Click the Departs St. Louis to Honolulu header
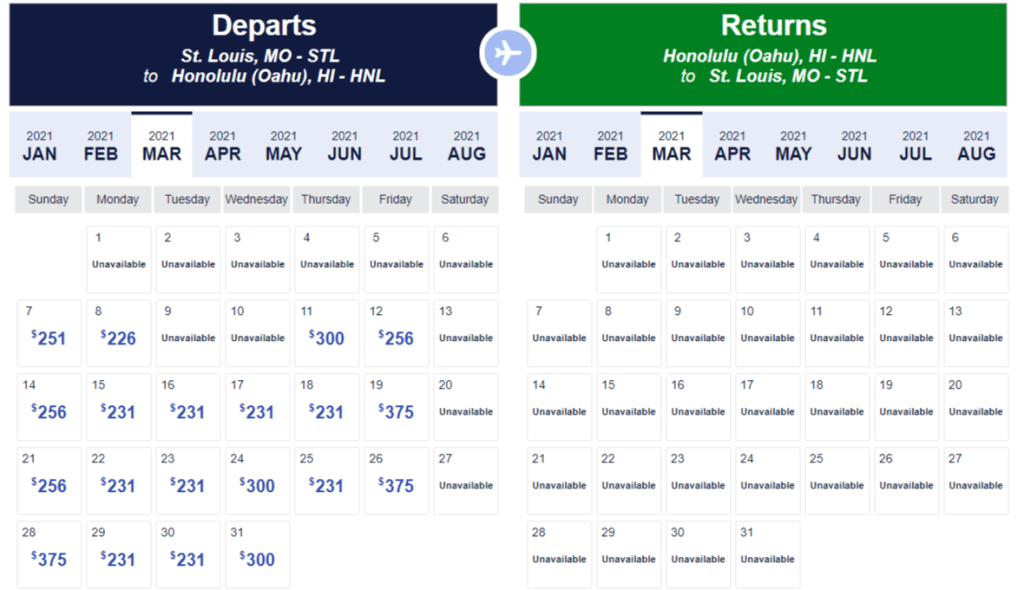Screen dimensions: 1024x590 253,54
